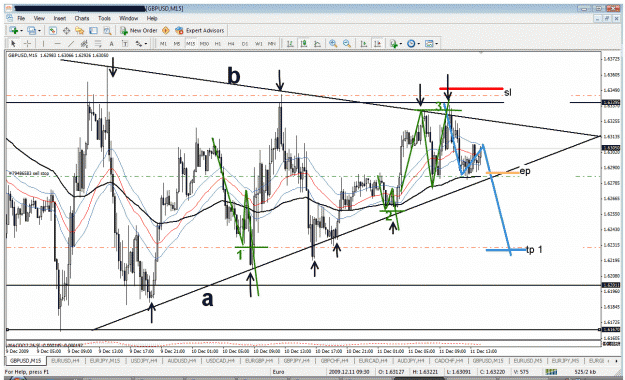Open the Help menu
Screen dimensions: 625x380
152,18
